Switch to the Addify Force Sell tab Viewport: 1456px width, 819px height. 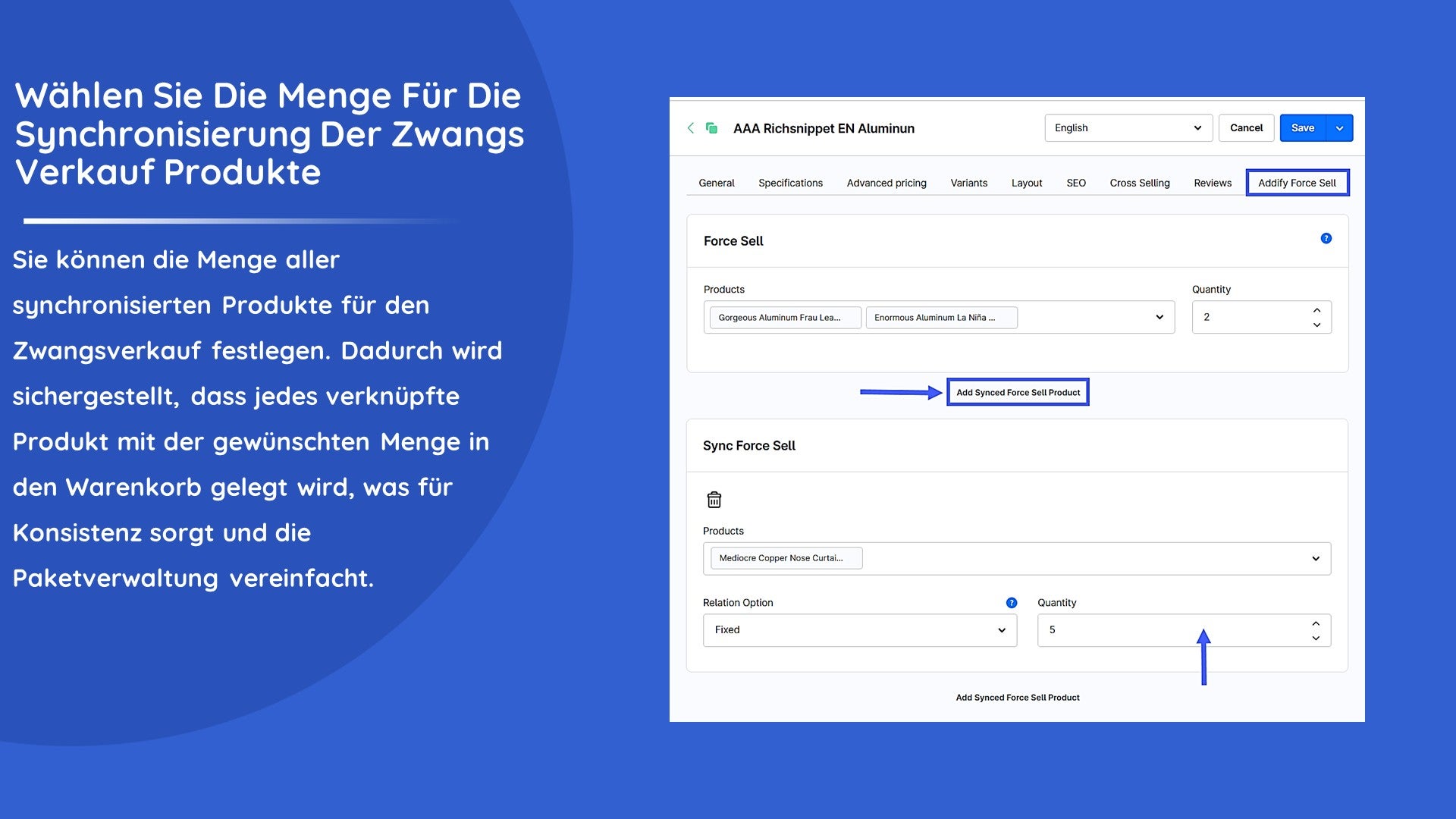[1297, 183]
